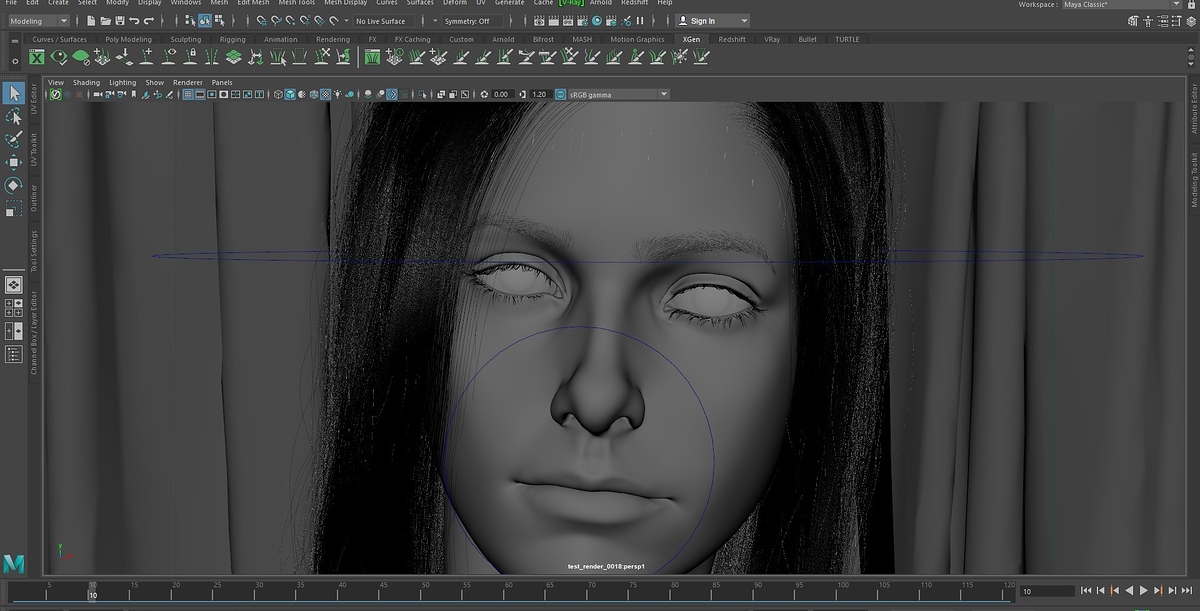Switch to single perspective view layout
The height and width of the screenshot is (611, 1200).
14,285
